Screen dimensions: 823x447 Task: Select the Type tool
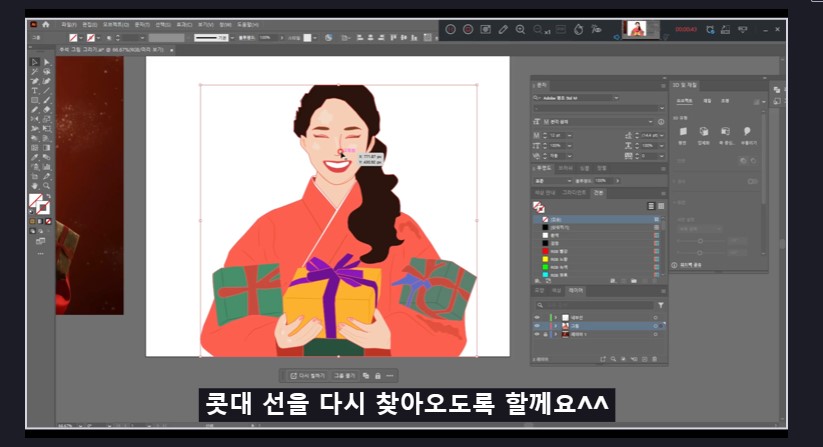coord(35,91)
